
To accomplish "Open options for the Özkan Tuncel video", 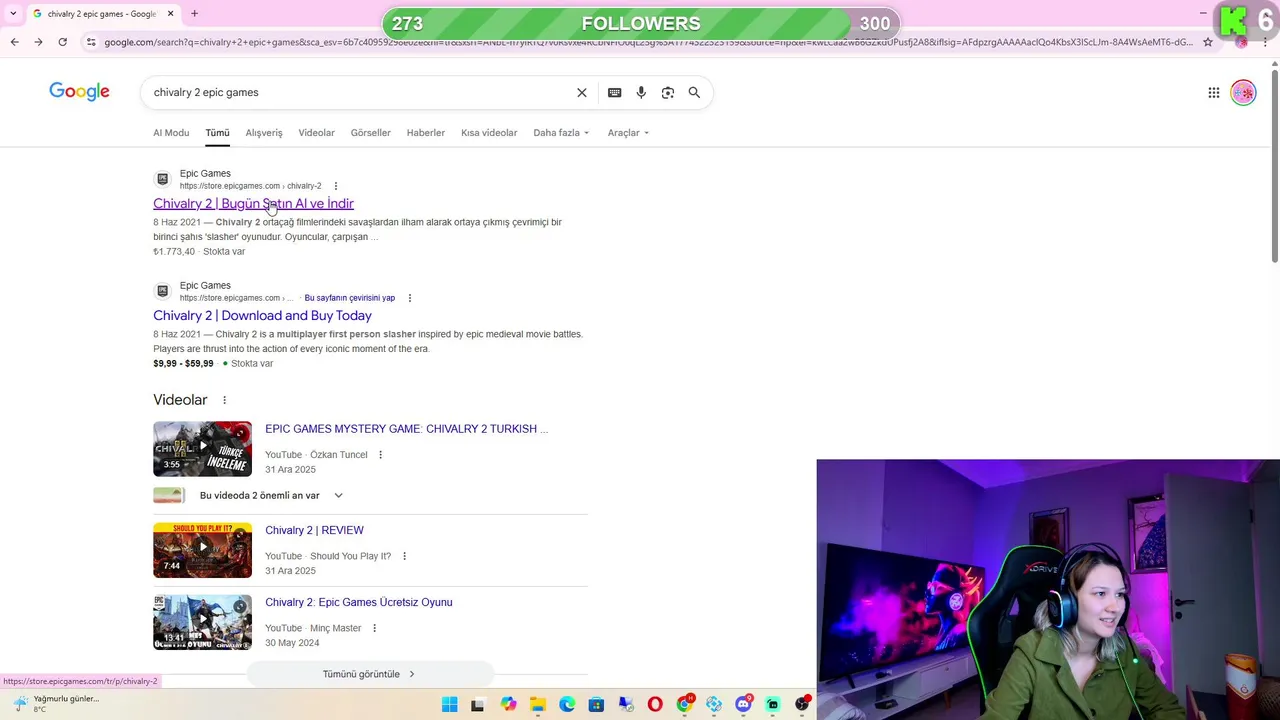I will click(x=380, y=455).
